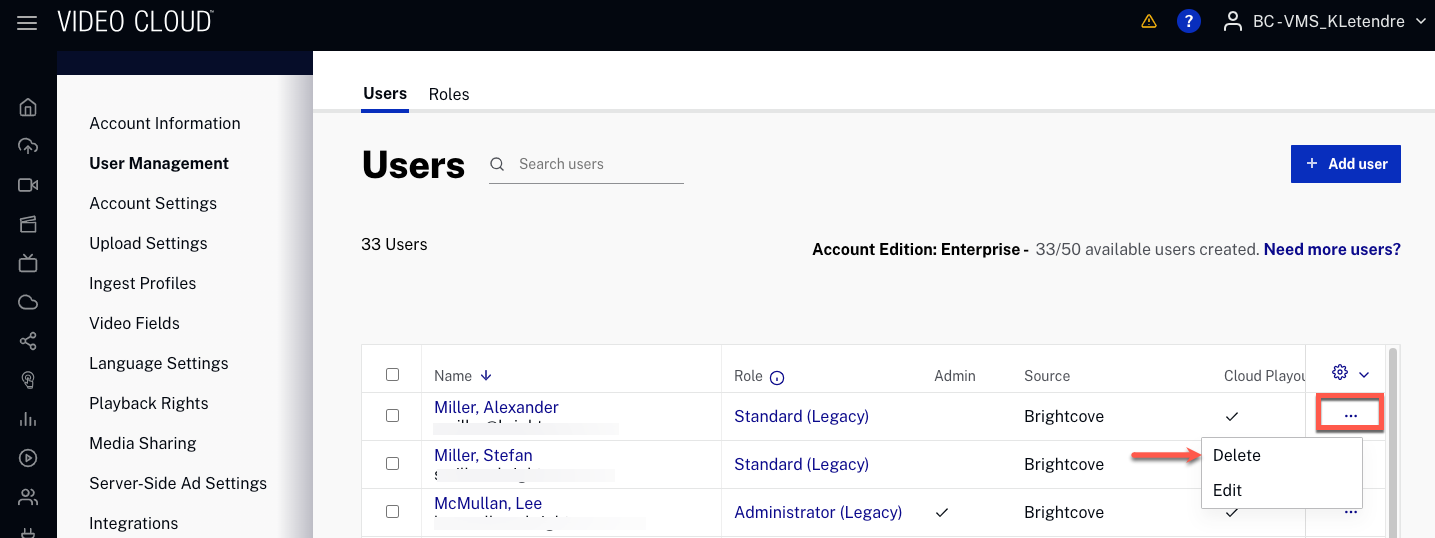Switch to the Roles tab
Viewport: 1435px width, 538px height.
click(x=449, y=94)
